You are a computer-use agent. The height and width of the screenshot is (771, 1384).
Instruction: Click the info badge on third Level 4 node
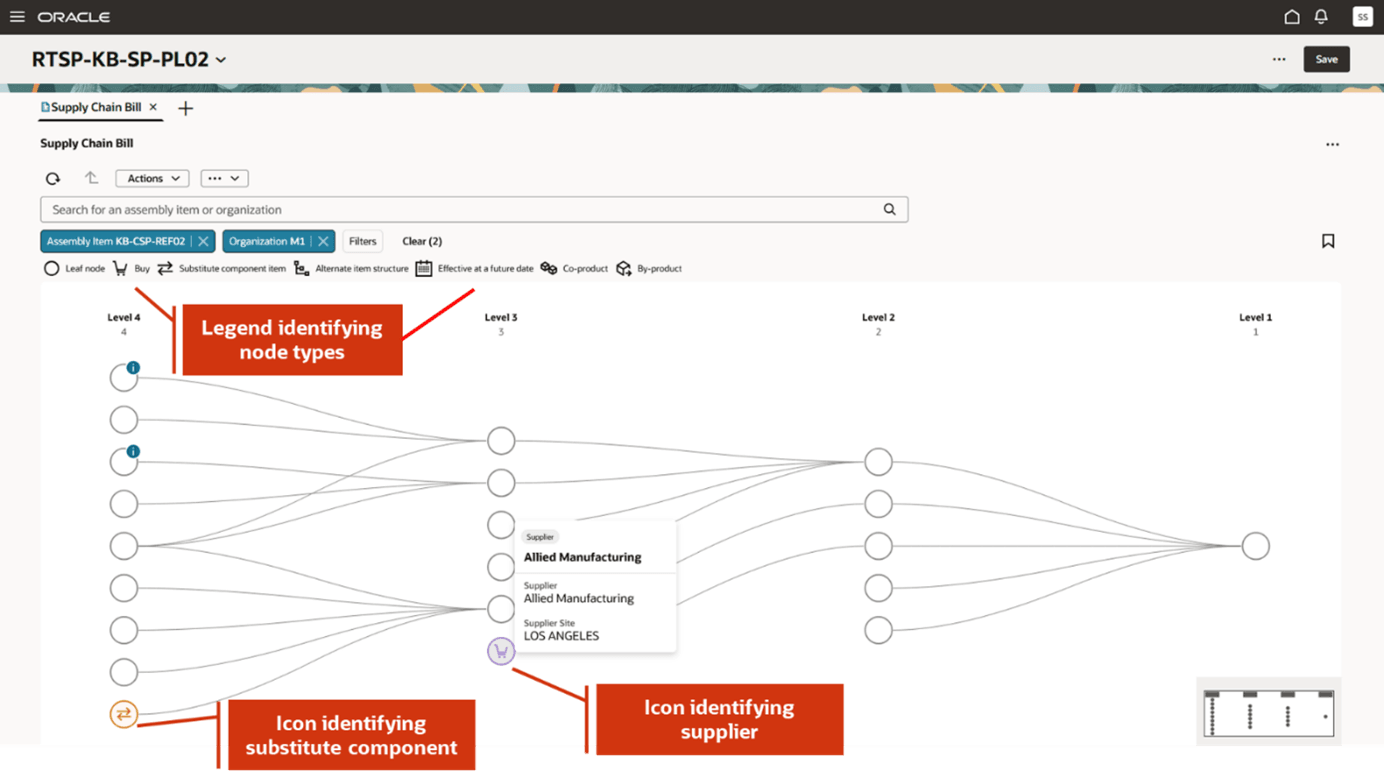point(133,452)
